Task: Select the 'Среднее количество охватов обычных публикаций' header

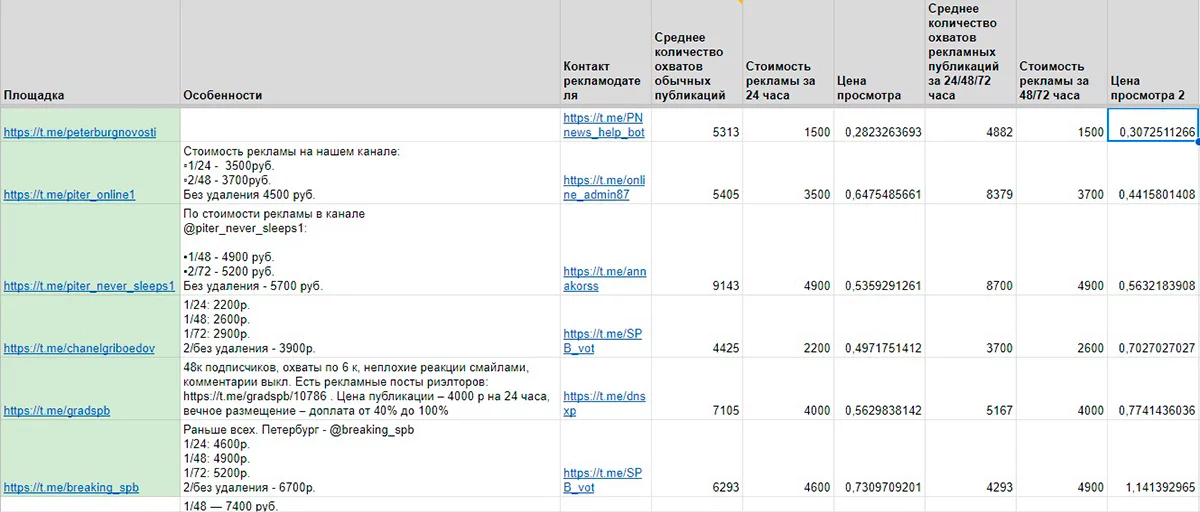Action: [x=695, y=52]
